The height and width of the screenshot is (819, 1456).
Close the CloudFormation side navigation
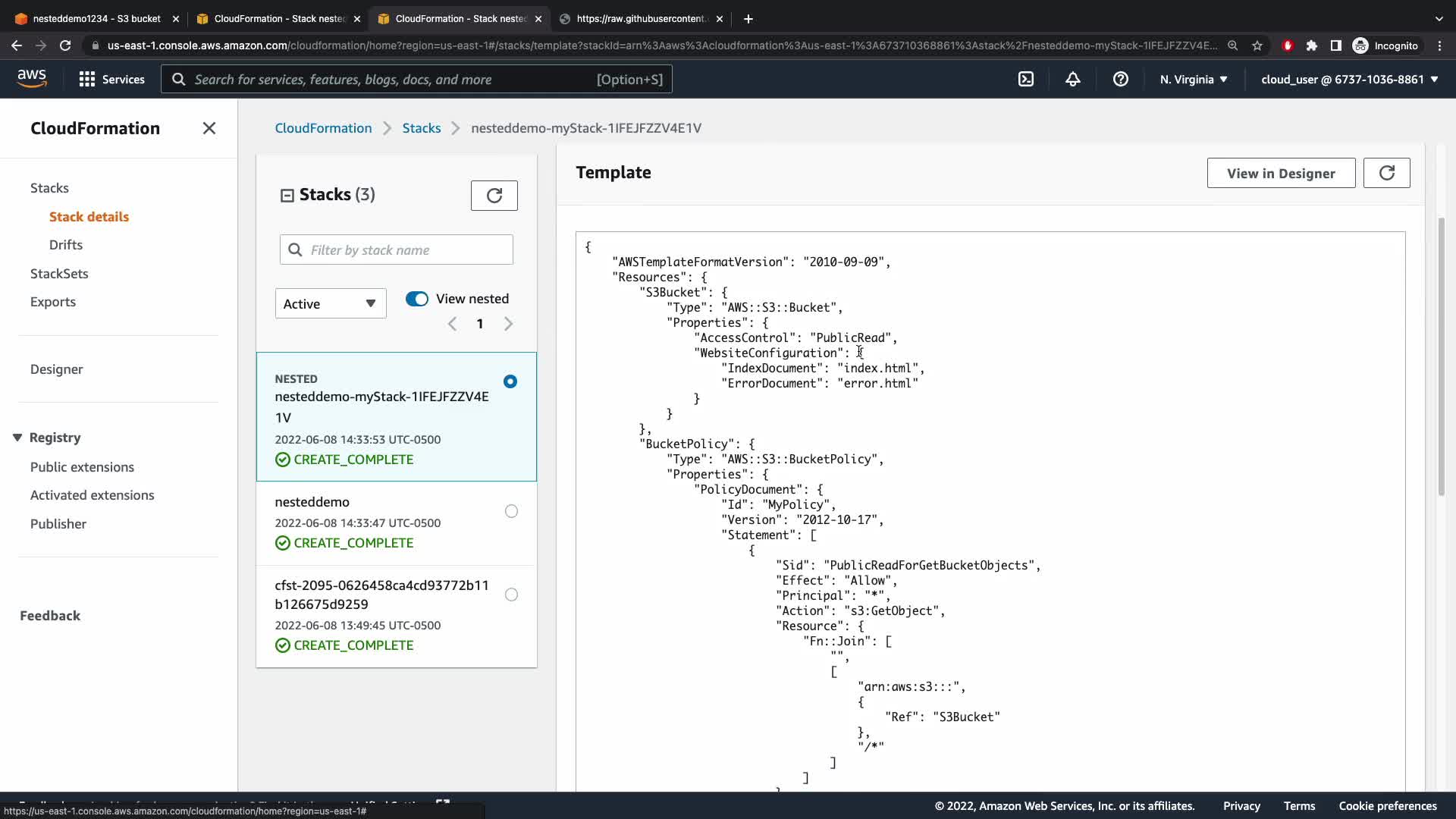tap(209, 128)
